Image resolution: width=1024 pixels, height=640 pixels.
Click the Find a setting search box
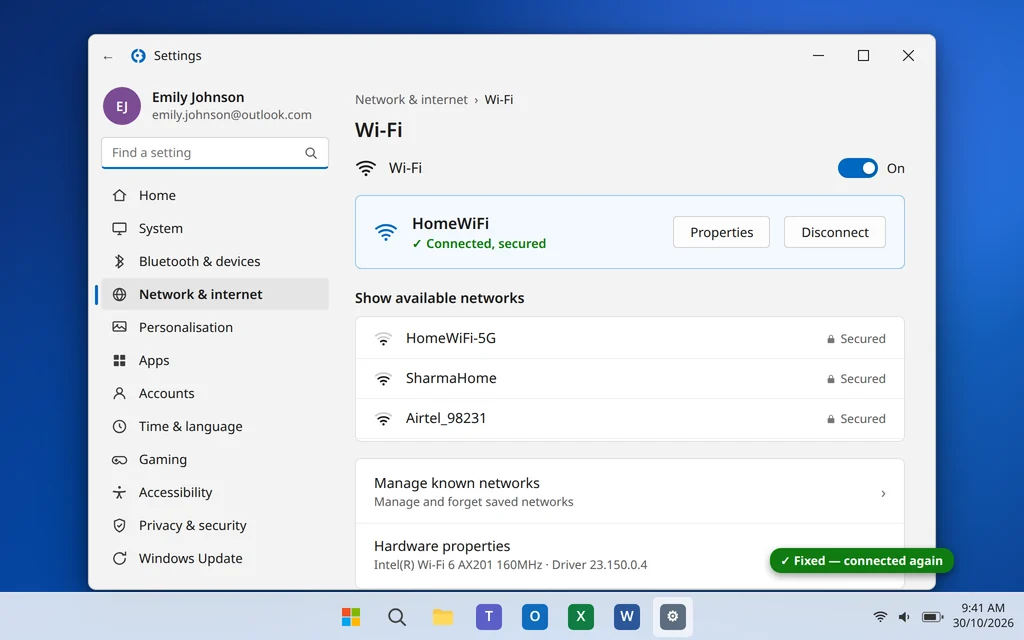click(x=215, y=153)
